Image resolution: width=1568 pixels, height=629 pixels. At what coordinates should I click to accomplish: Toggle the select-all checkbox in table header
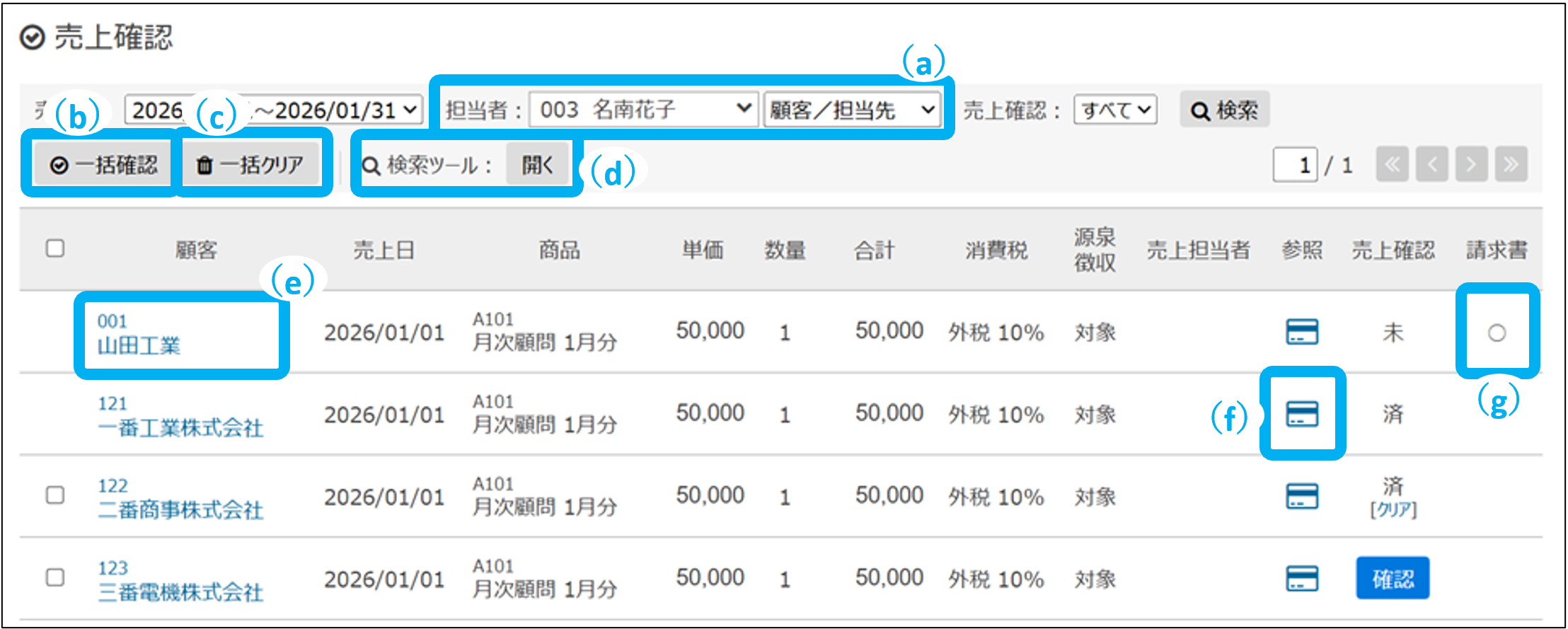click(x=55, y=248)
